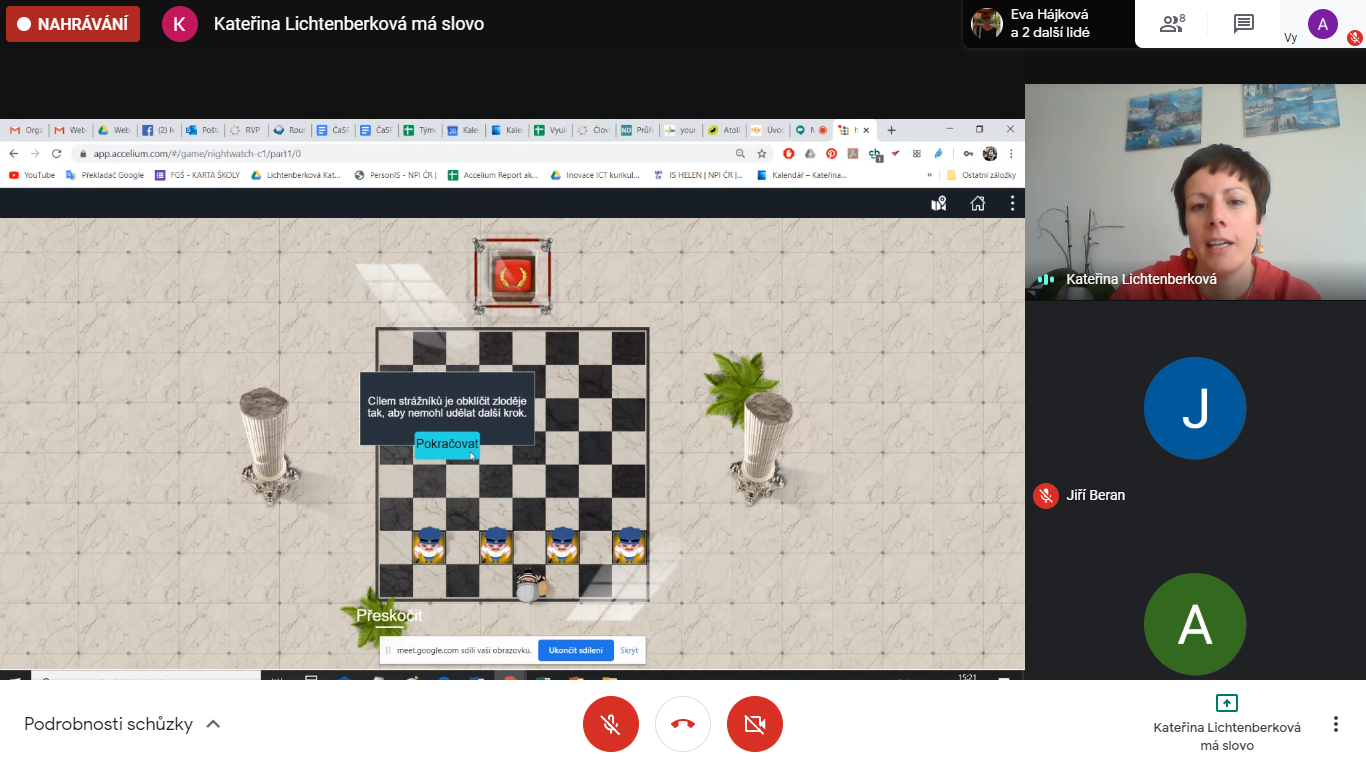Screen dimensions: 1366x768
Task: Open the meeting chat panel
Action: [1244, 24]
